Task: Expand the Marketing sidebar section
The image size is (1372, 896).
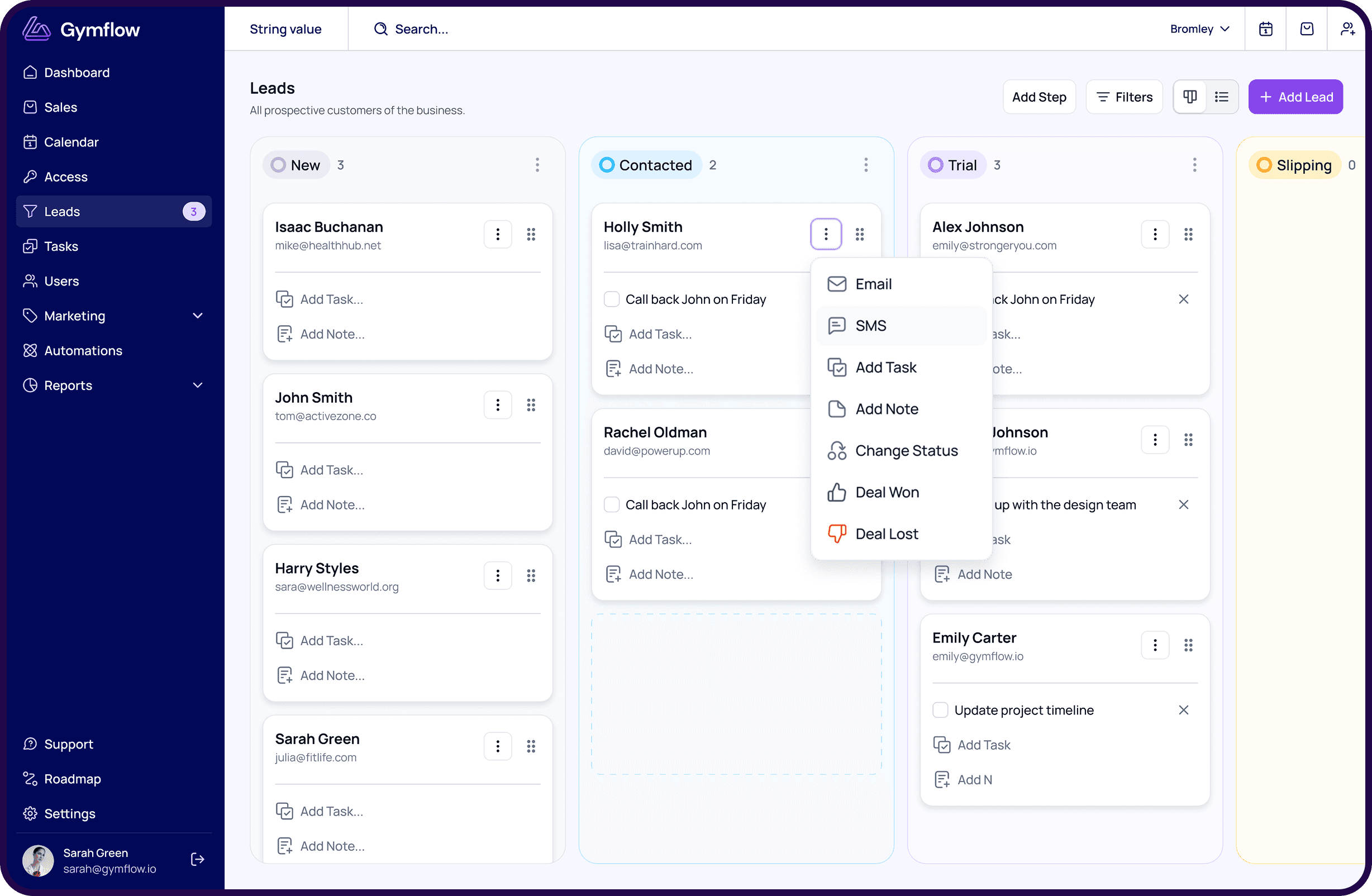Action: click(x=197, y=316)
